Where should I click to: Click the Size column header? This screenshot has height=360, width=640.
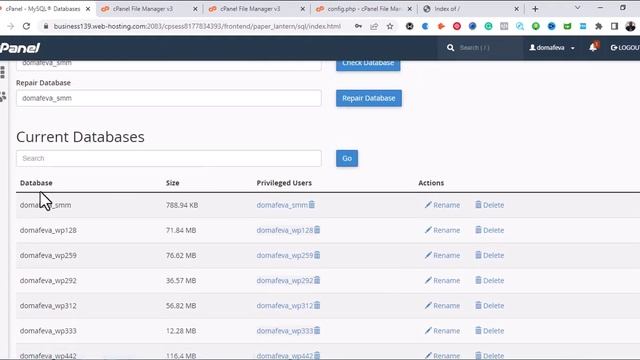pos(172,183)
